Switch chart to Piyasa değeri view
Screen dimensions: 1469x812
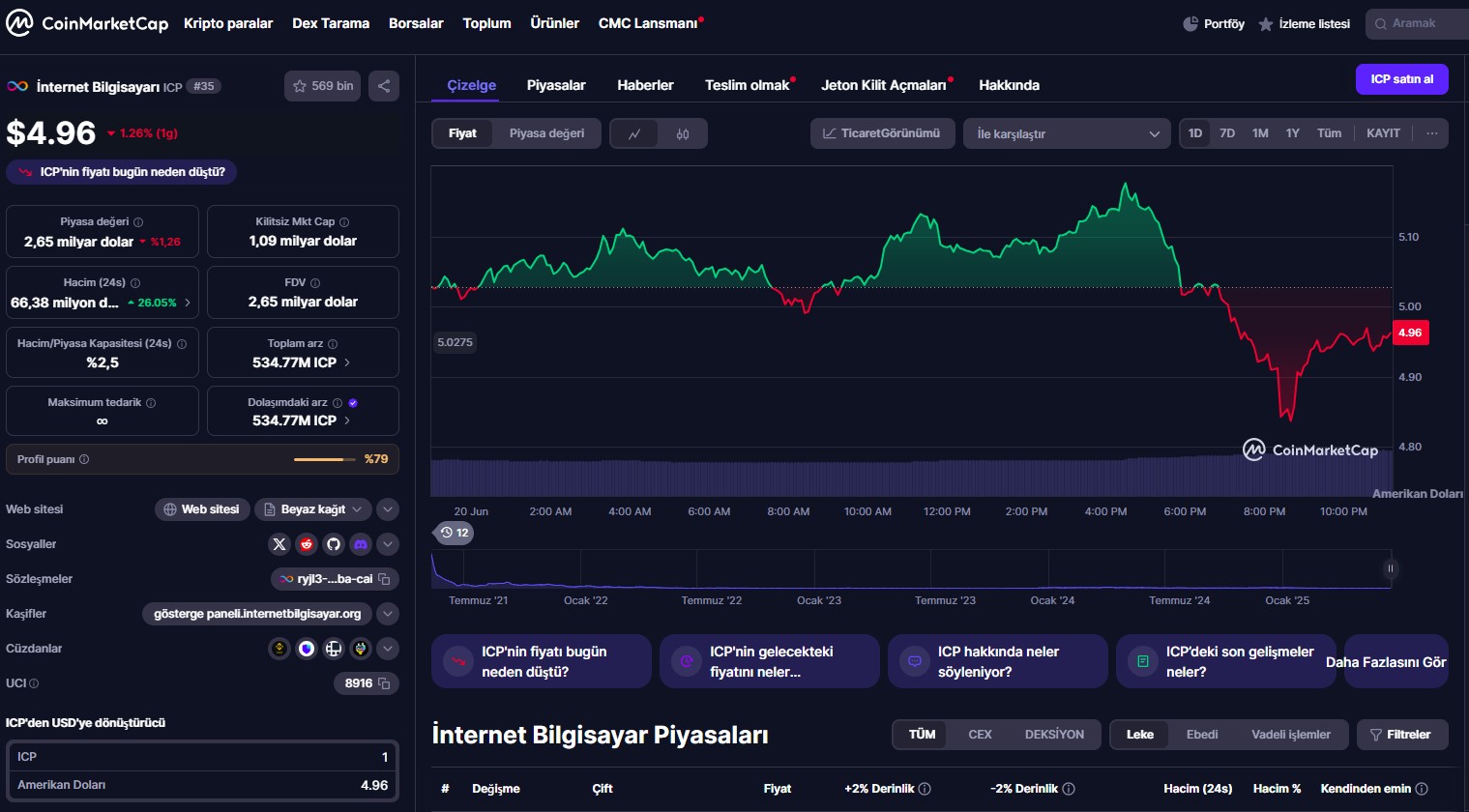(x=546, y=133)
